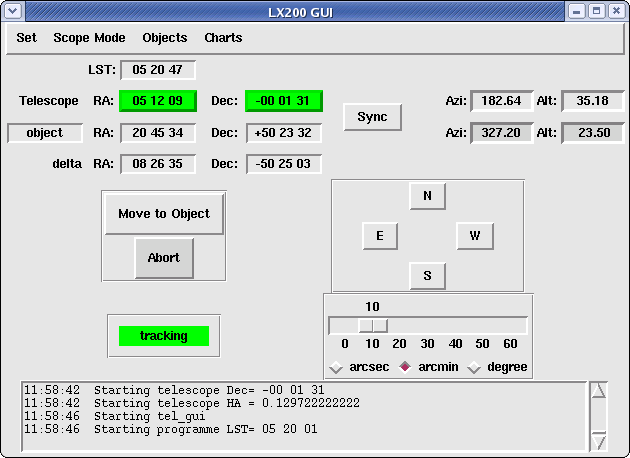Click the object label button
This screenshot has width=630, height=458.
44,133
